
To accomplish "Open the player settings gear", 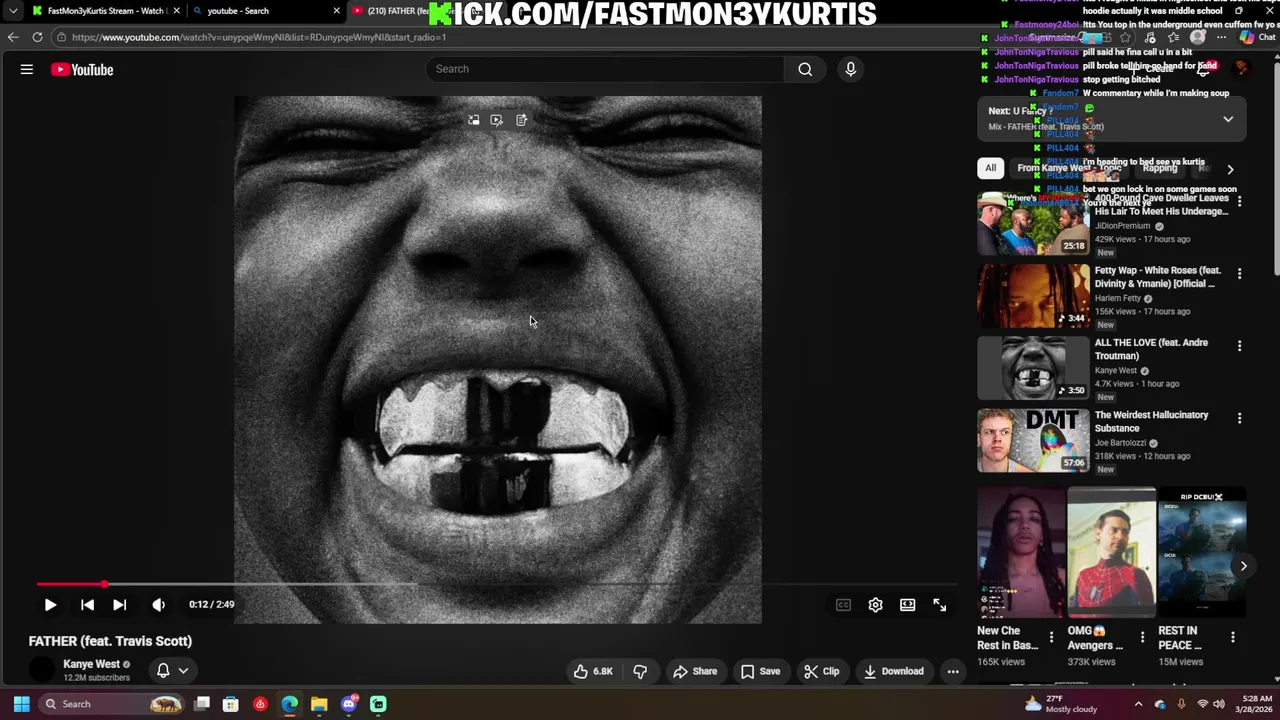I will [875, 604].
